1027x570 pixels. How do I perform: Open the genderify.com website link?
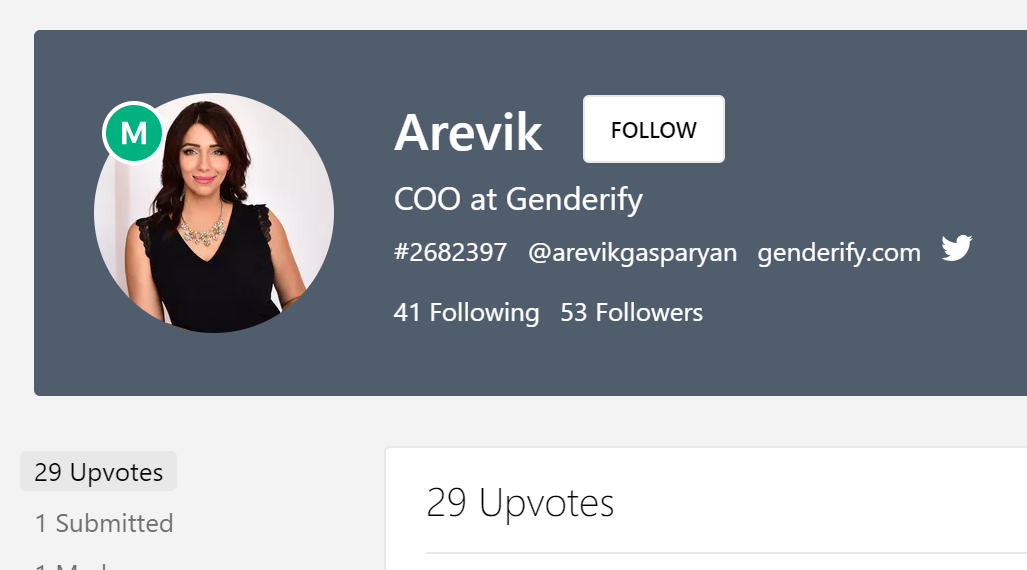(839, 252)
